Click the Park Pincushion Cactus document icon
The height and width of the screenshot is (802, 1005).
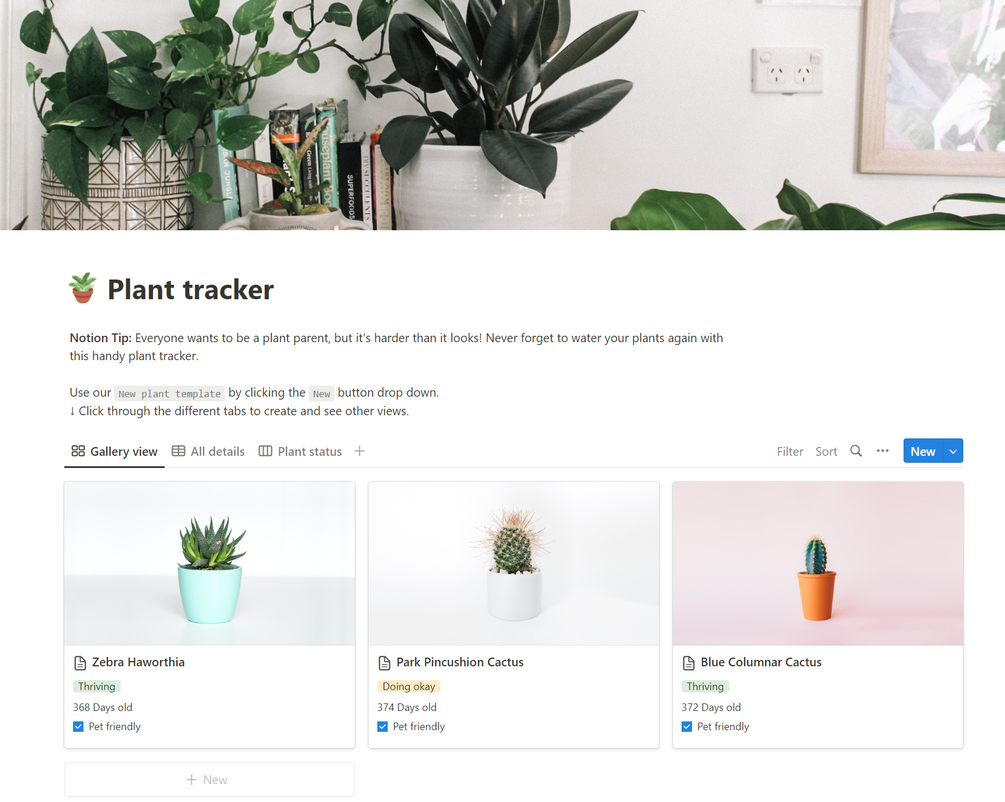(385, 662)
